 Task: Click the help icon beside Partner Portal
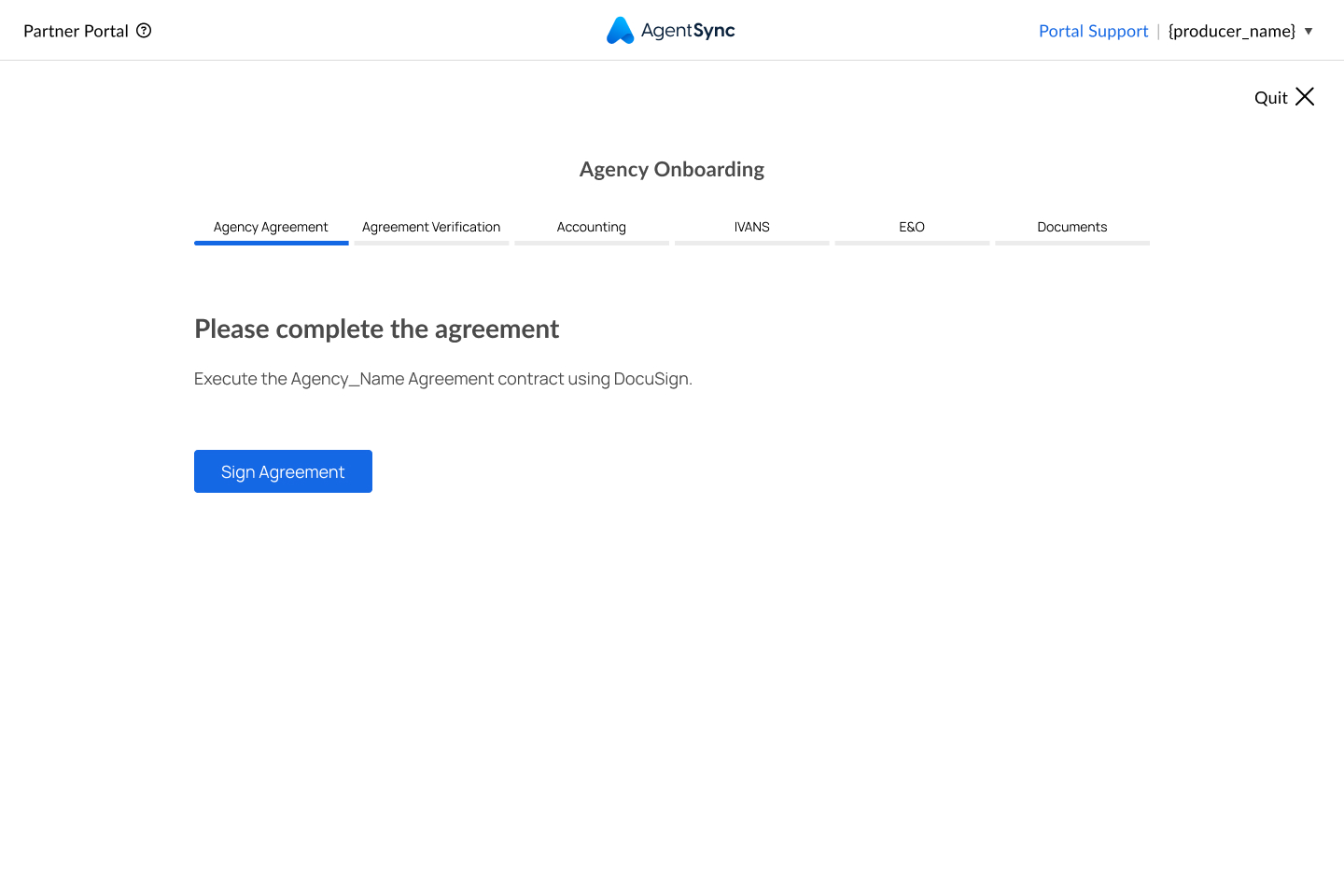[144, 31]
